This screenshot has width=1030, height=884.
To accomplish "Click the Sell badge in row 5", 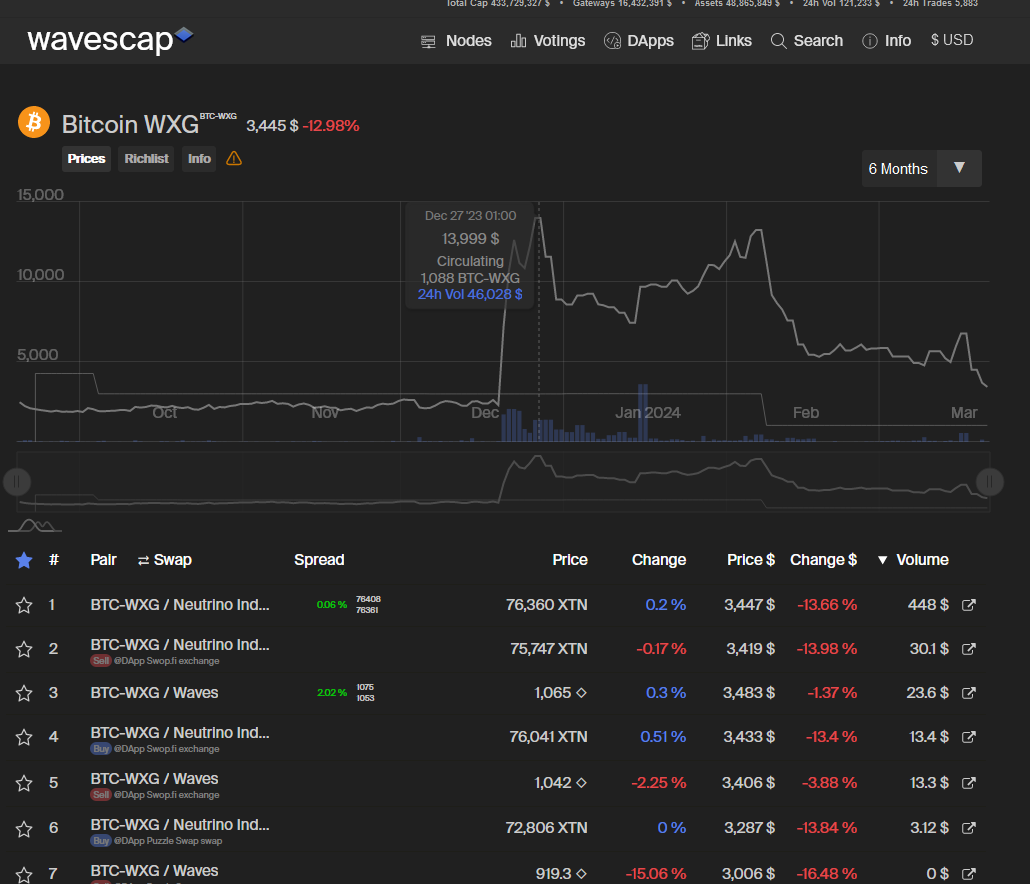I will point(101,795).
